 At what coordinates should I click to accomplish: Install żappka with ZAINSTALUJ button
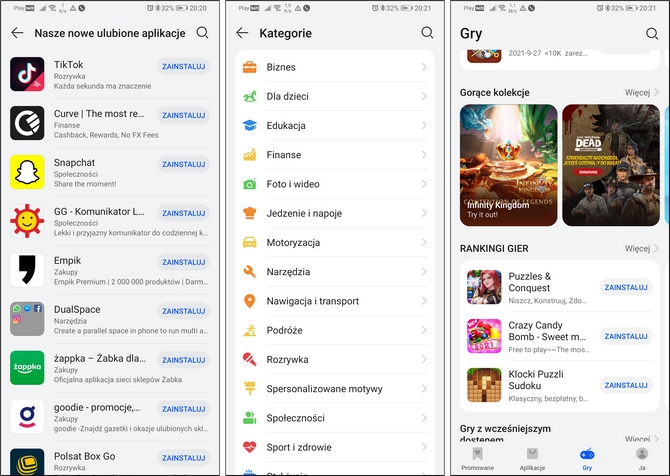(x=183, y=360)
